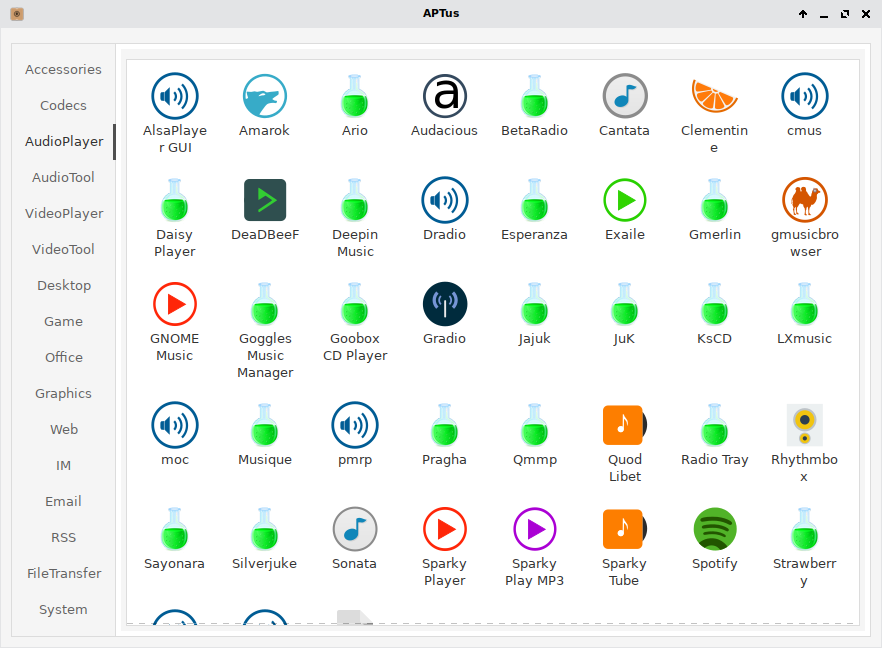Open the Deepin Music icon
This screenshot has height=648, width=882.
[x=354, y=200]
